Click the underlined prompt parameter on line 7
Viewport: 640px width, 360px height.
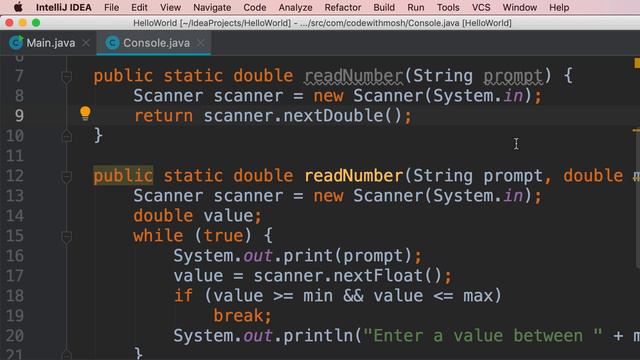(x=513, y=76)
